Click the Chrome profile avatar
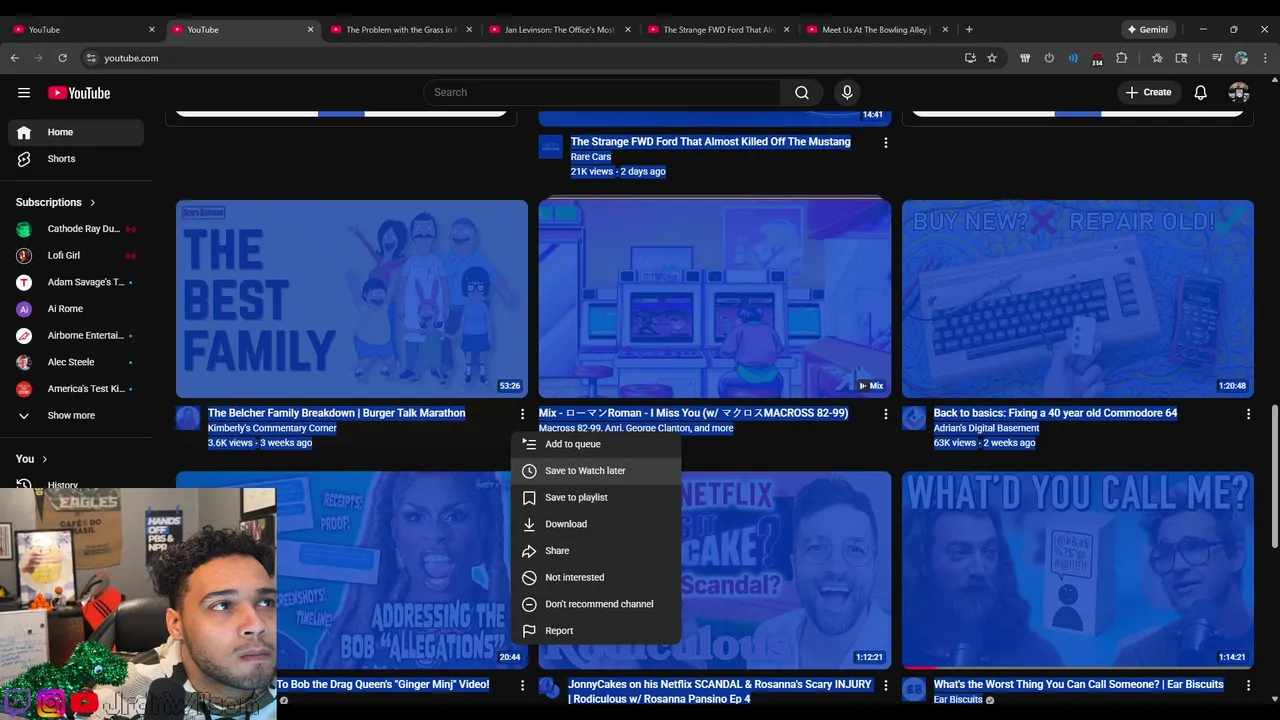This screenshot has width=1280, height=720. point(1241,58)
